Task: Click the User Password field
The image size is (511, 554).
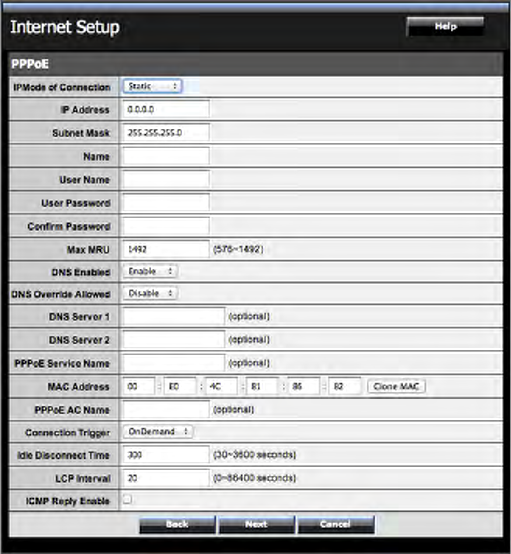Action: (166, 203)
